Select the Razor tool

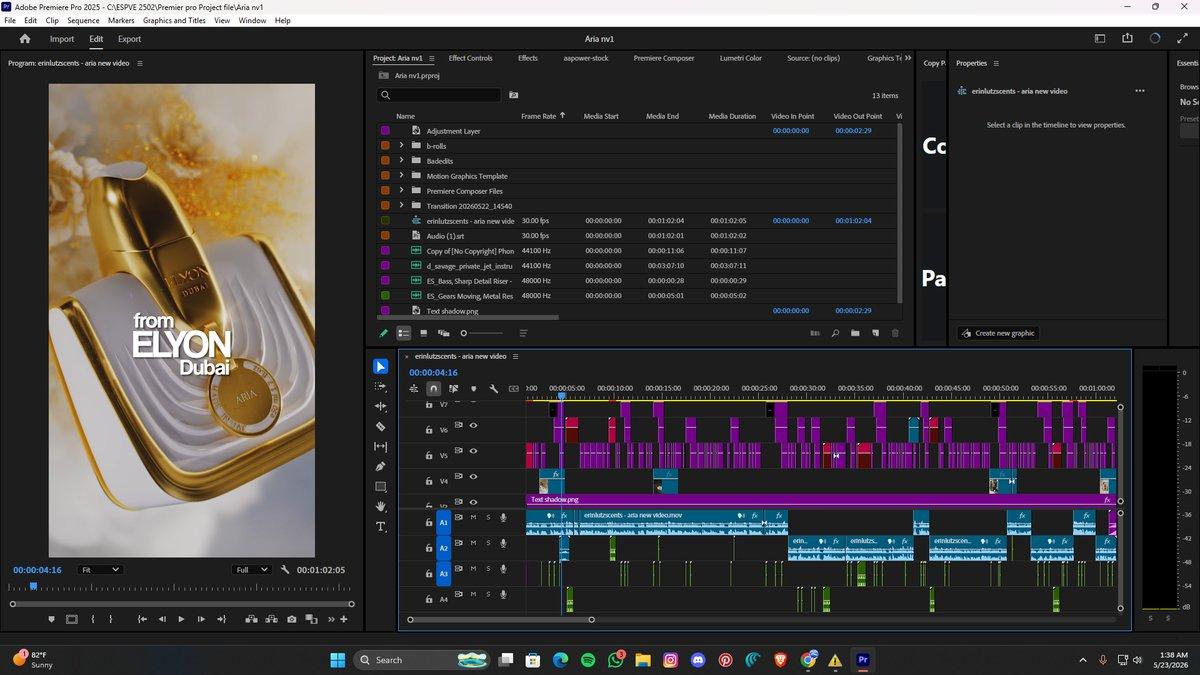380,426
